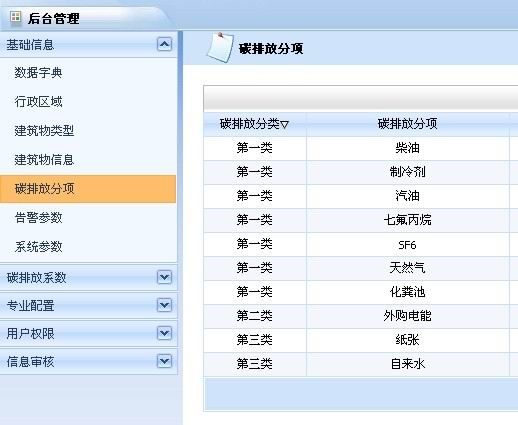Click the 碳排放分项 column header
Screen dimensions: 518x425
[407, 124]
